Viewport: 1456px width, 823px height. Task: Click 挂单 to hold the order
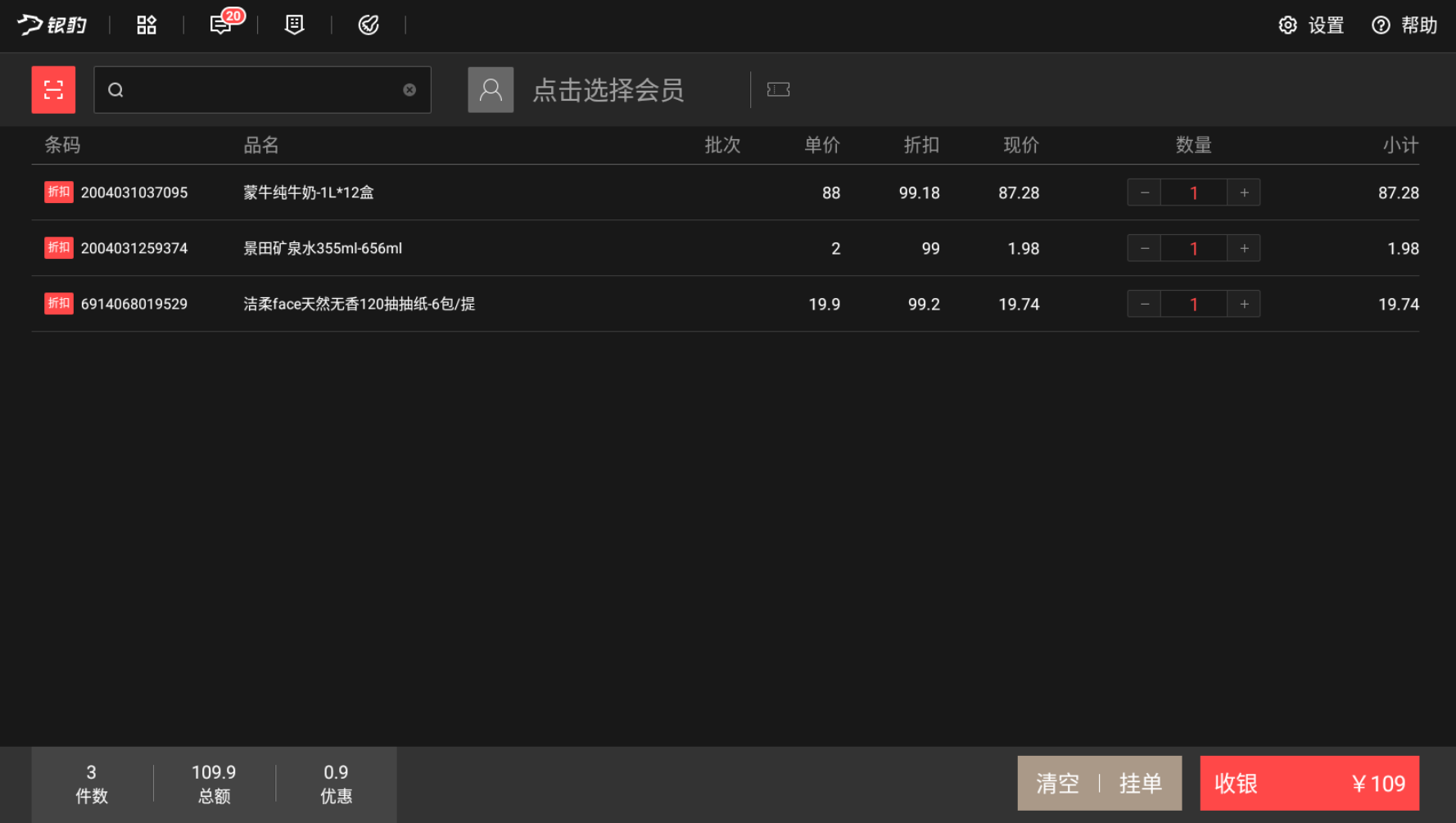click(x=1142, y=783)
